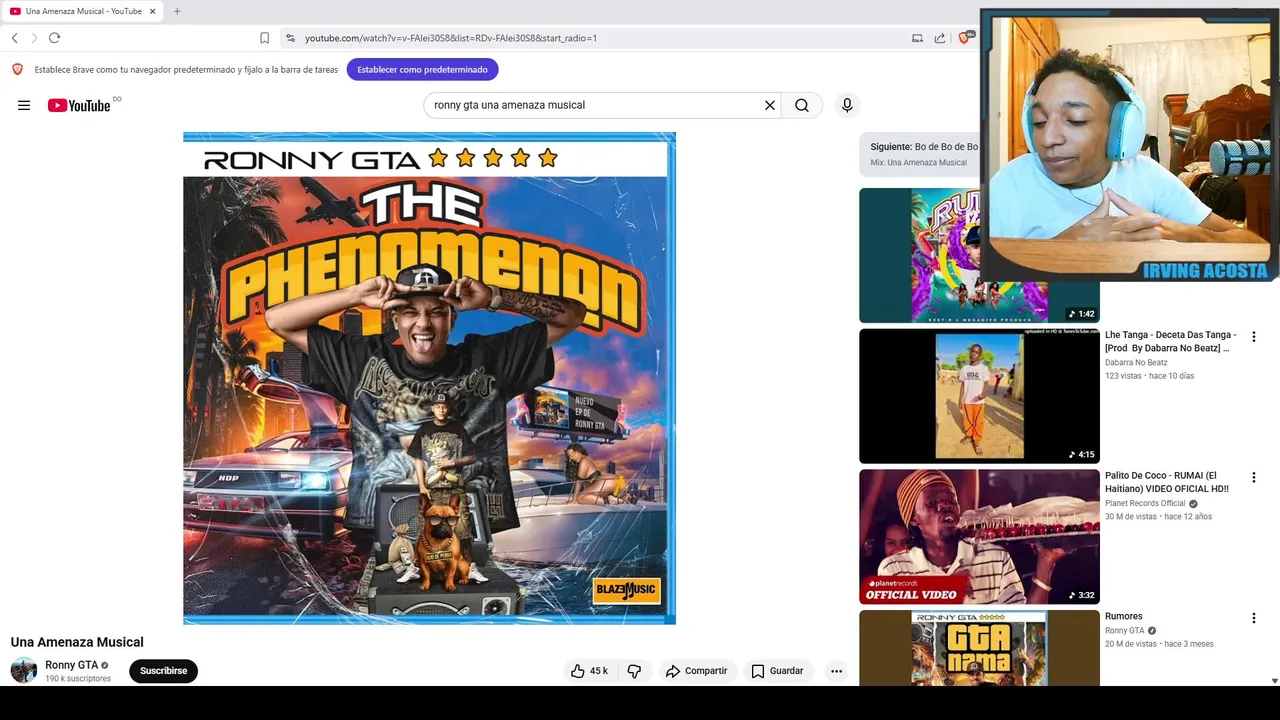The width and height of the screenshot is (1280, 720).
Task: Click the Dabarra No Beatz channel name
Action: tap(1136, 362)
